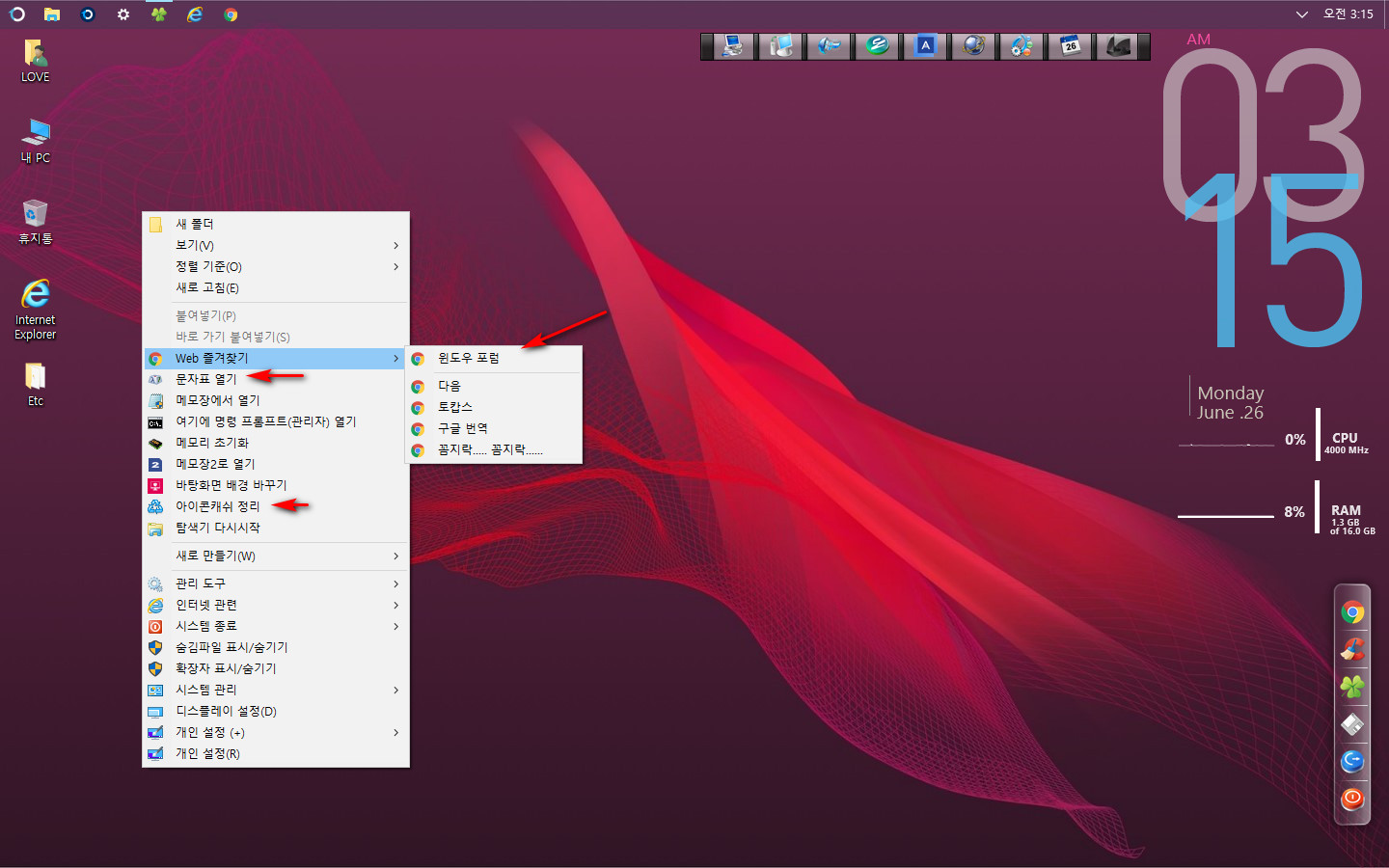Viewport: 1389px width, 868px height.
Task: Expand the 새로 만들기(W) submenu
Action: 276,556
